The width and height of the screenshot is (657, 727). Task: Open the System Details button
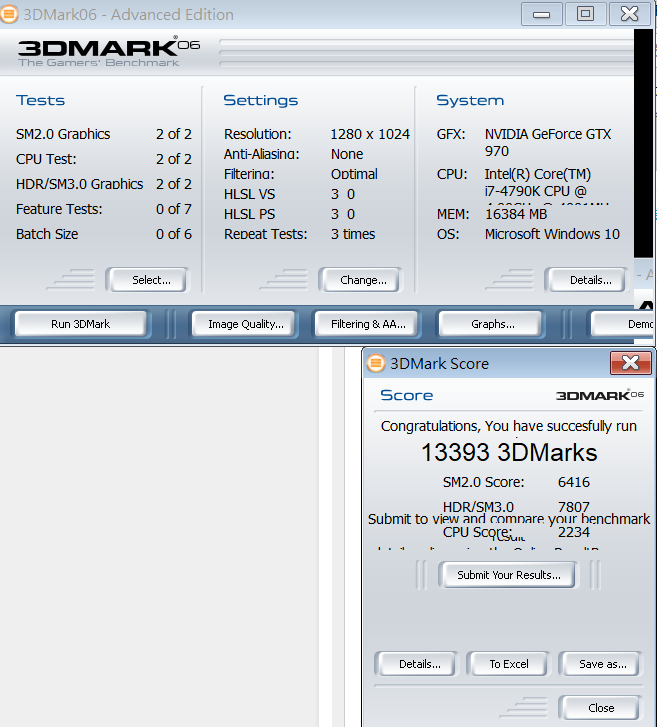point(587,280)
